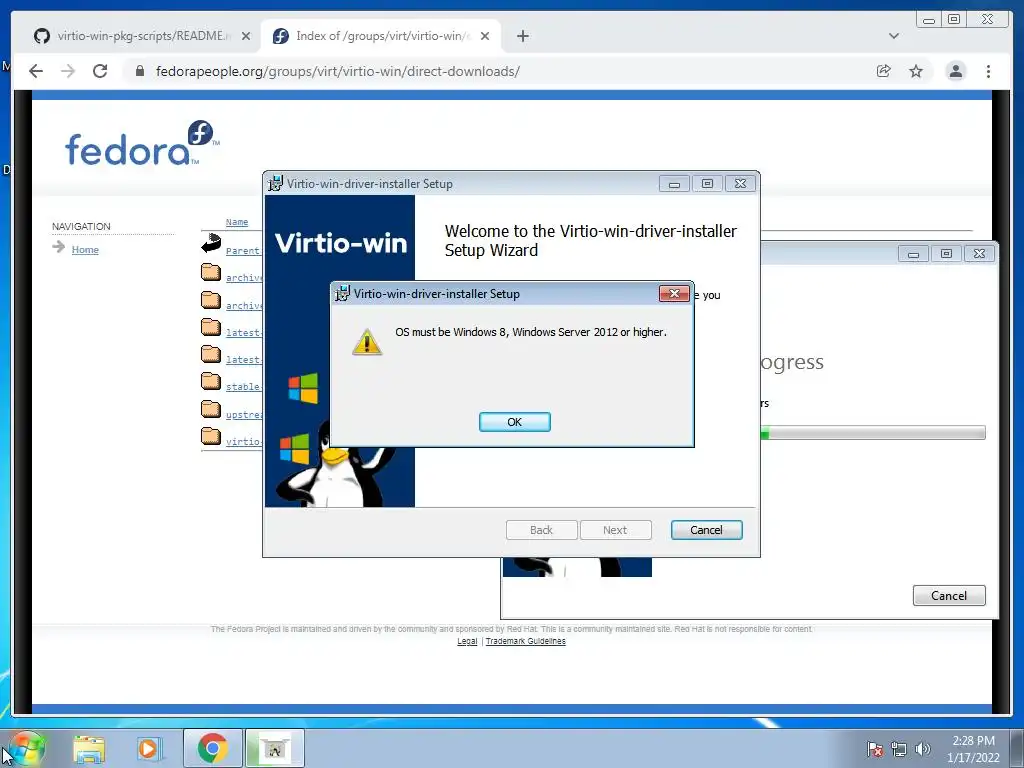The image size is (1024, 768).
Task: Open the Chrome profile avatar menu
Action: (955, 71)
